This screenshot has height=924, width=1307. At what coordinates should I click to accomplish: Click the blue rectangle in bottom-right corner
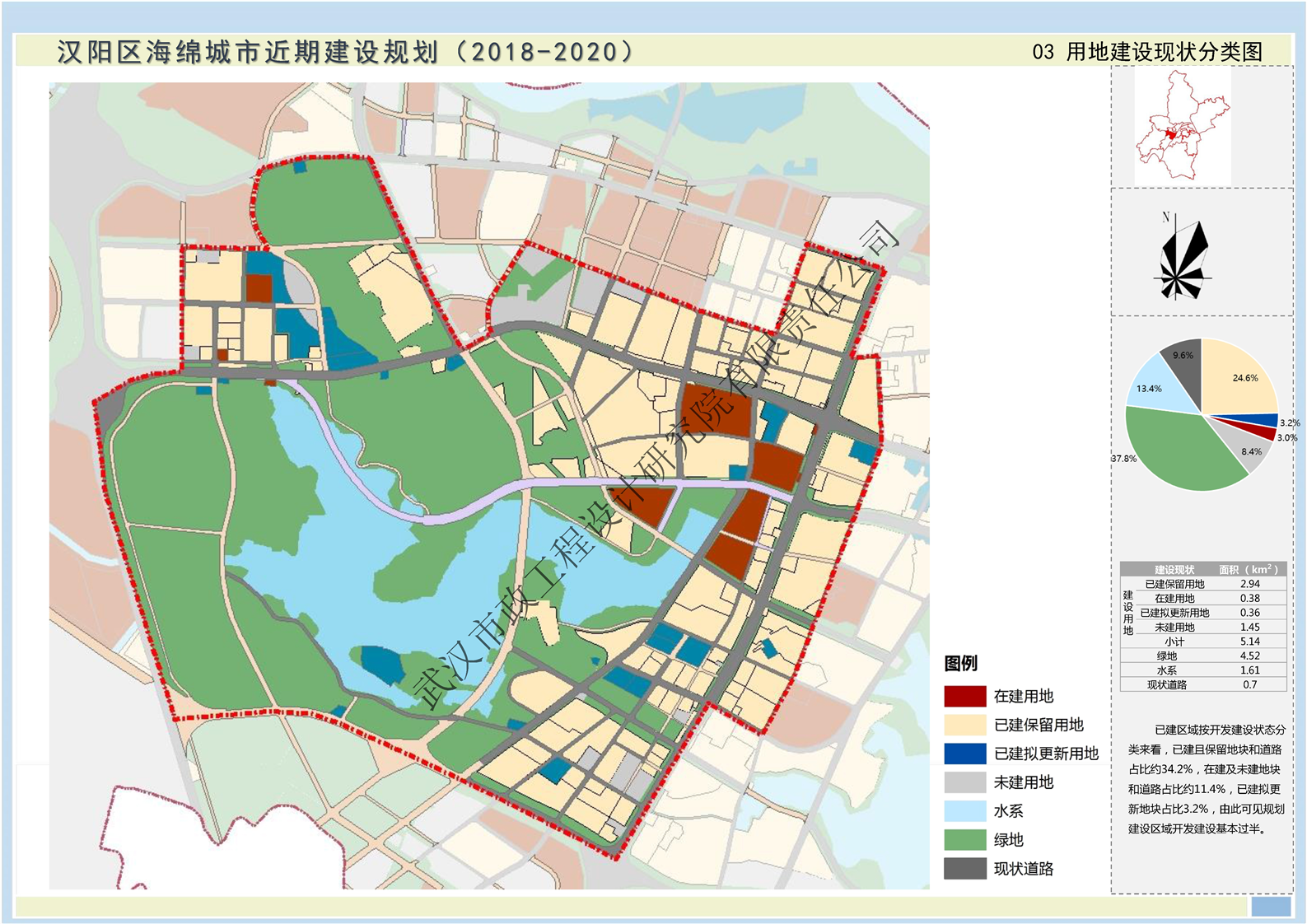click(x=1270, y=906)
